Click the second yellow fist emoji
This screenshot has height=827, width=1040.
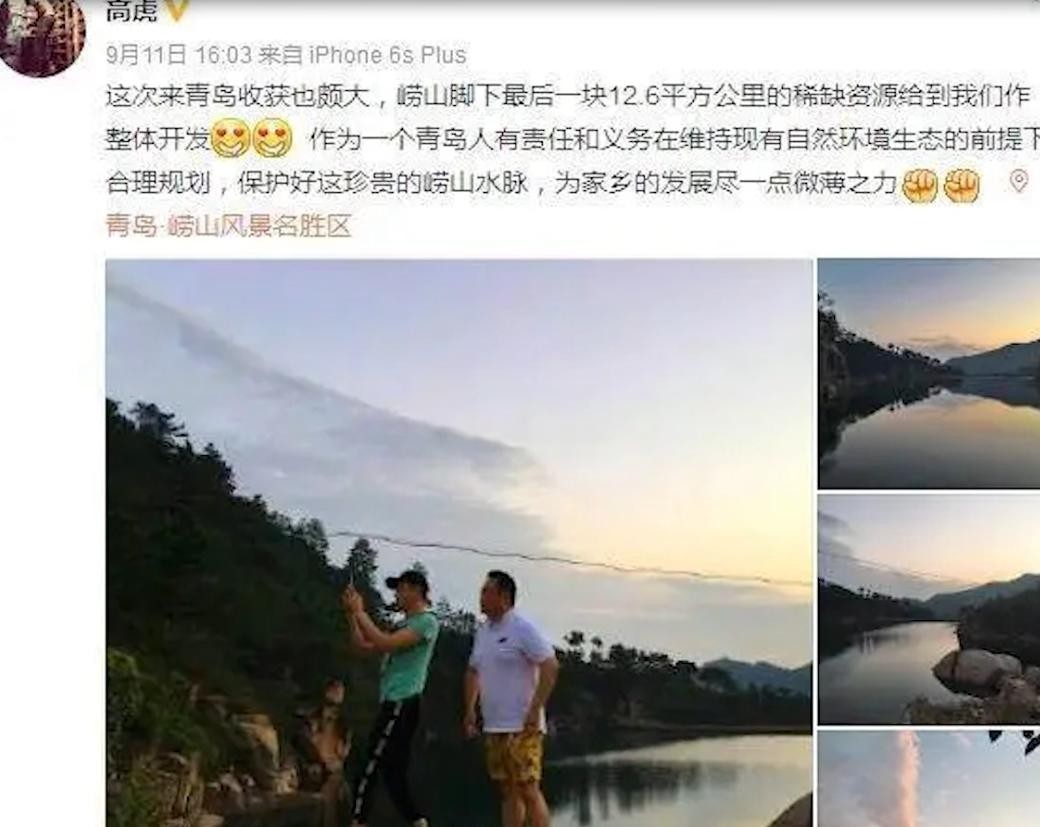coord(962,184)
